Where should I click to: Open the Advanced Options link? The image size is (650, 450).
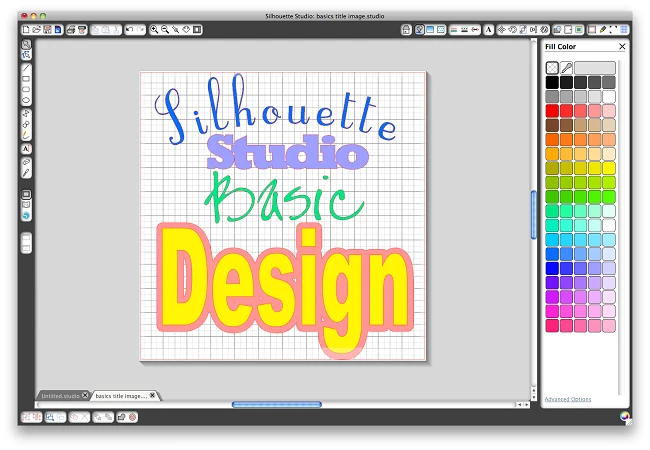click(x=567, y=399)
